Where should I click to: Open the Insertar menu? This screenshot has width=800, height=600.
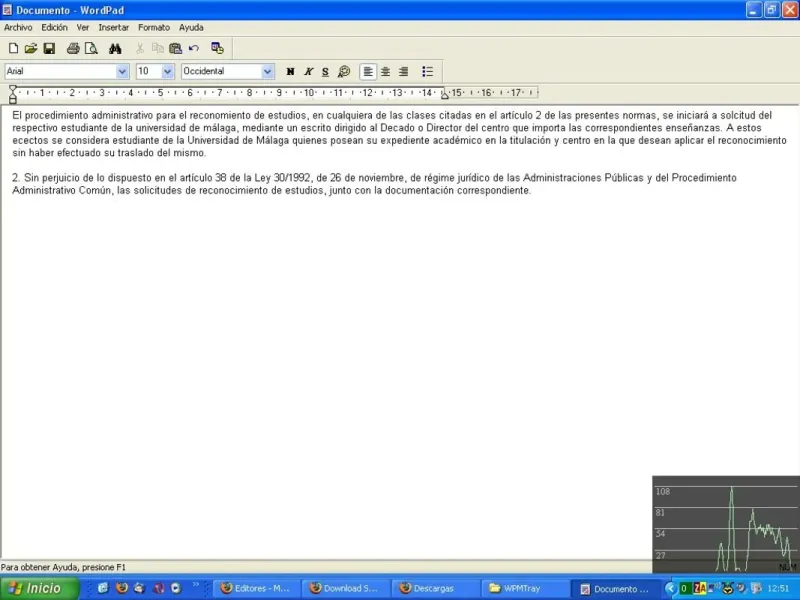coord(113,28)
